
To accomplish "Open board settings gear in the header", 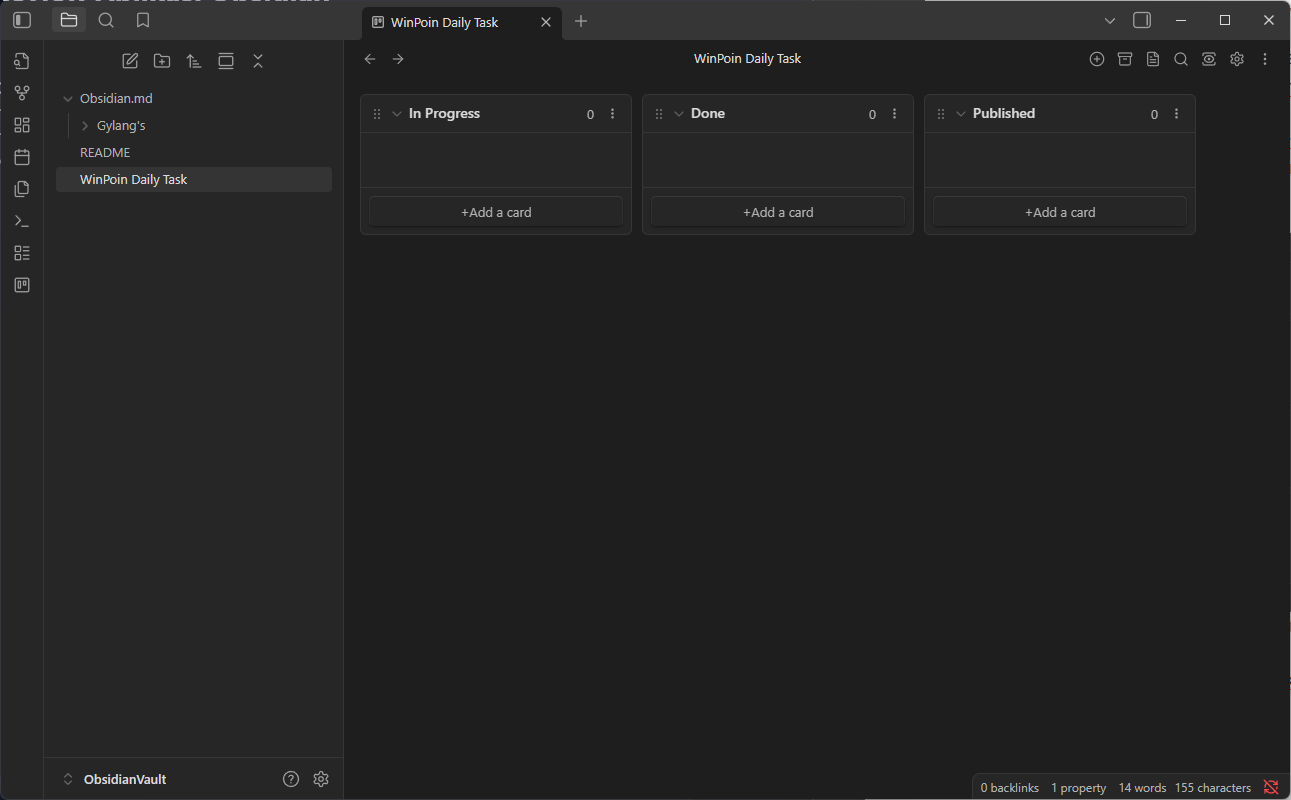I will (1237, 59).
